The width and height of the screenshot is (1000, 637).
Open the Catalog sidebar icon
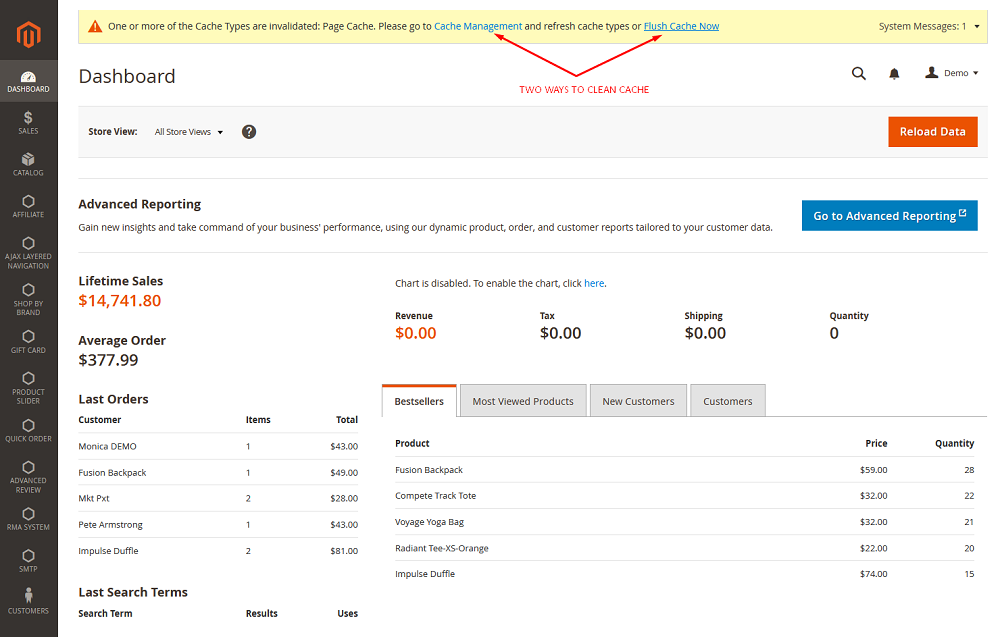[x=28, y=164]
